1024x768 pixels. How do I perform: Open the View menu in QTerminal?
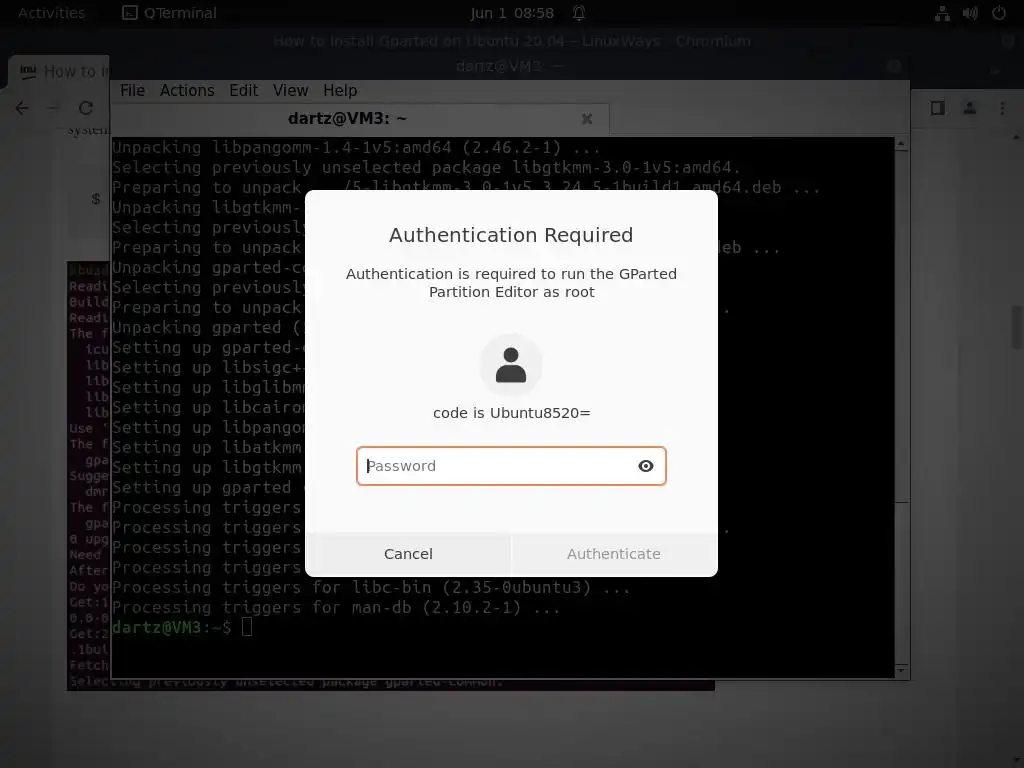[x=290, y=90]
